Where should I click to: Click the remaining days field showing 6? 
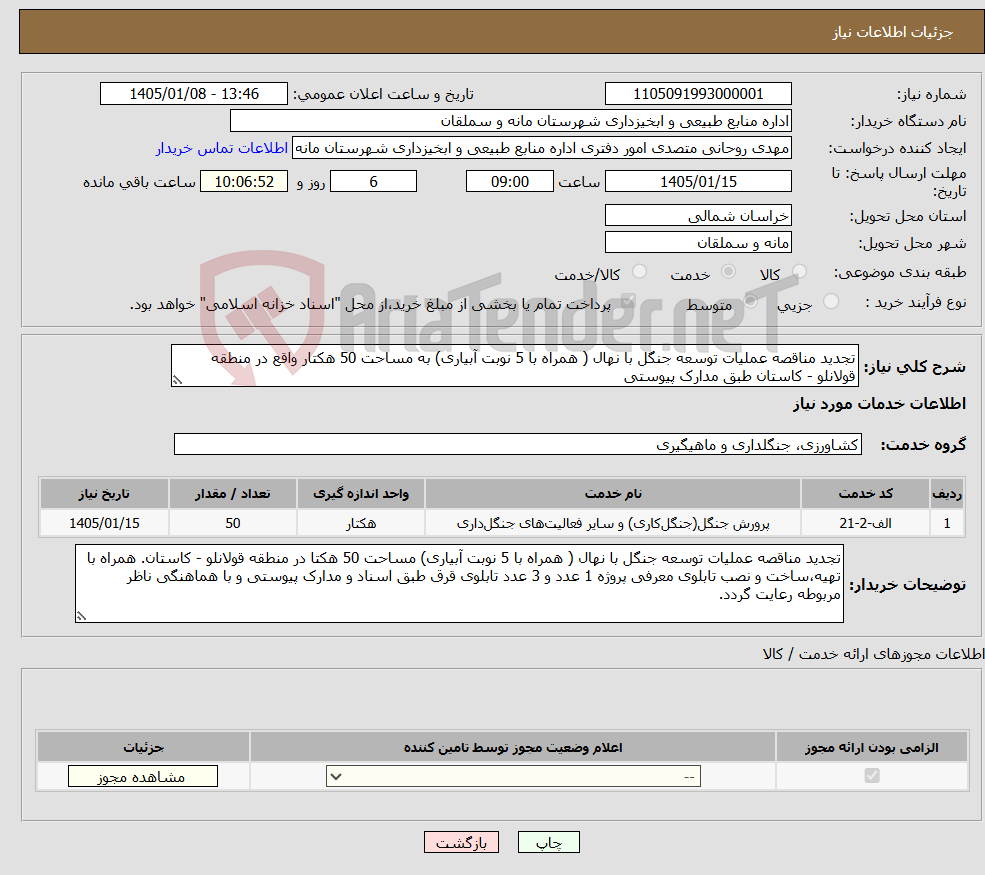[x=373, y=182]
